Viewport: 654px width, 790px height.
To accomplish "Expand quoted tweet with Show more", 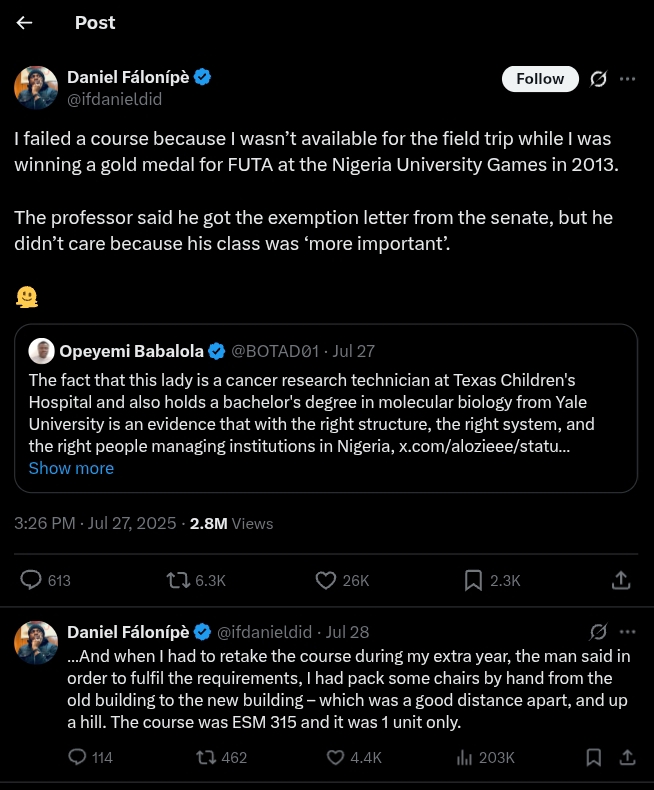I will (71, 468).
